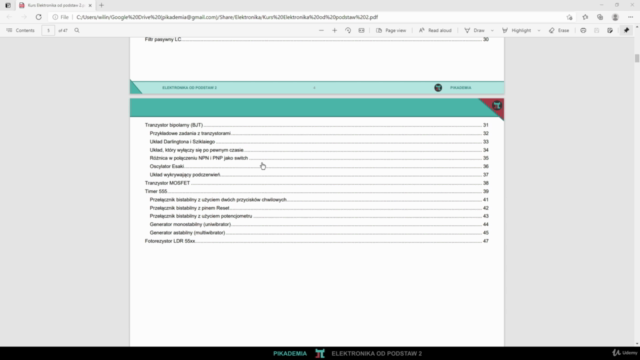
Task: Open the browser profile menu
Action: pos(615,17)
